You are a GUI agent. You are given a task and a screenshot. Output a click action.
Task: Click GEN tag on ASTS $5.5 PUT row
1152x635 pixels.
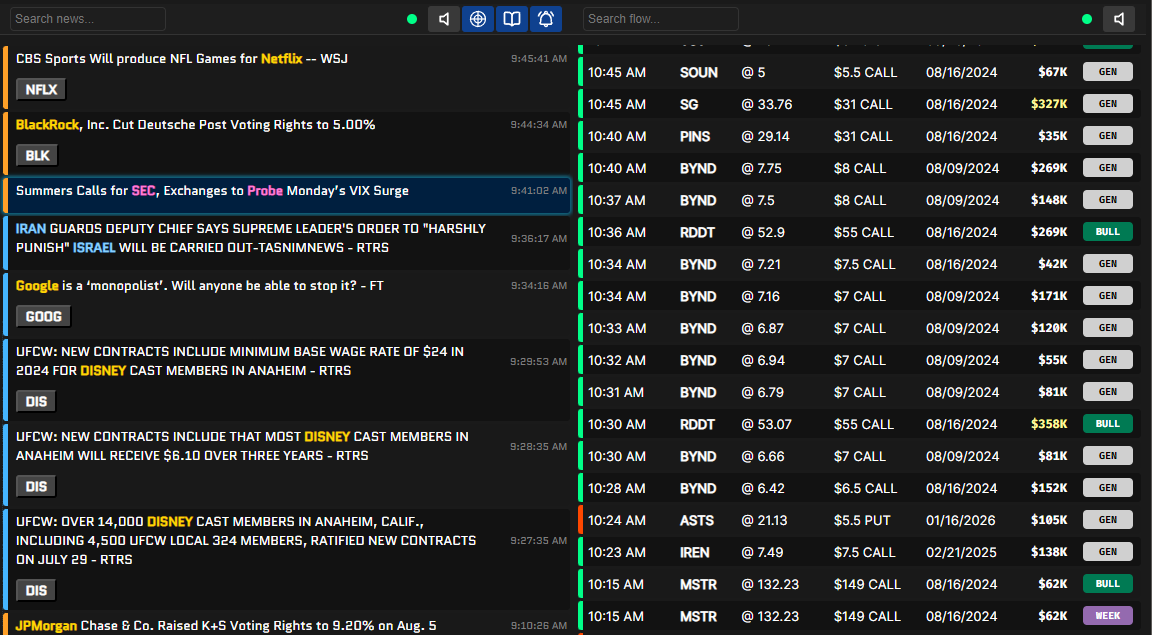coord(1108,520)
